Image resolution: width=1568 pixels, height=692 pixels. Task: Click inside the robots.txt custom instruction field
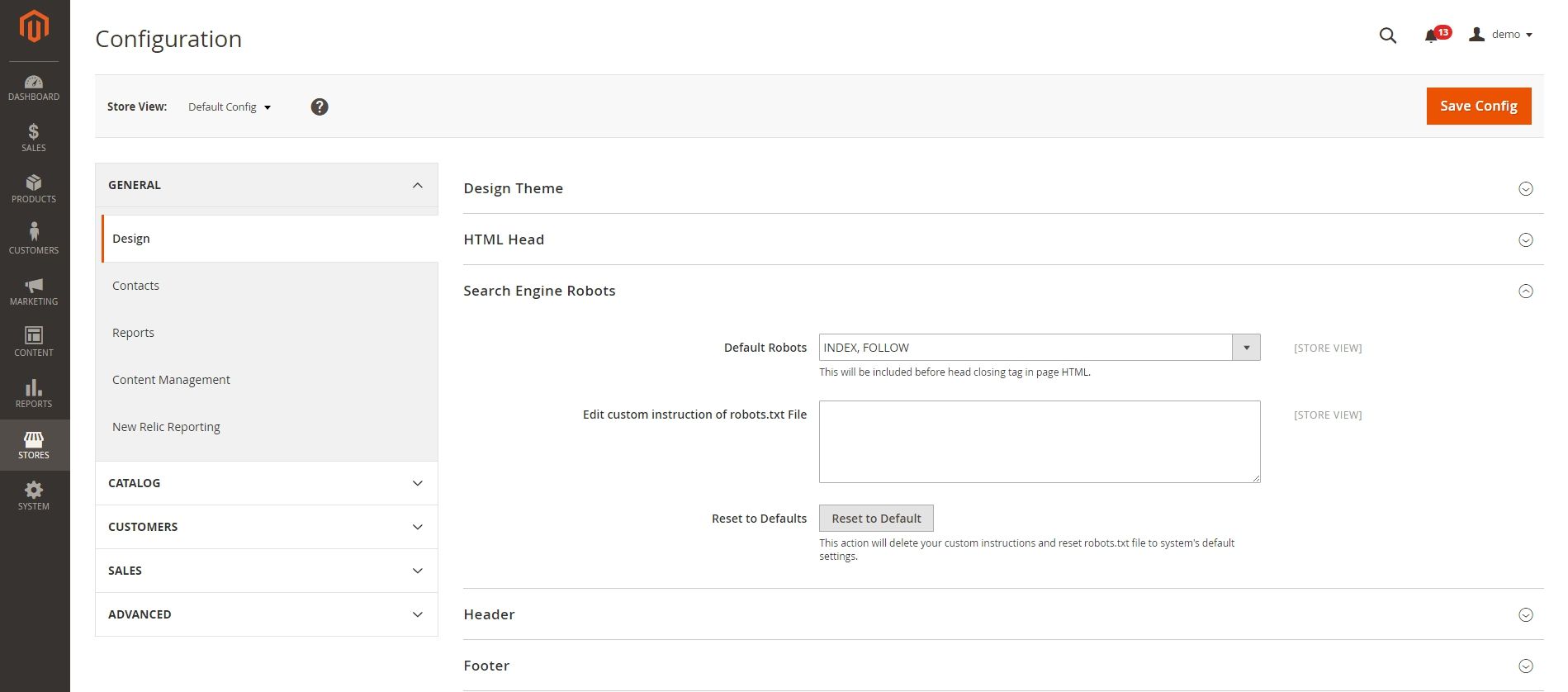coord(1039,442)
